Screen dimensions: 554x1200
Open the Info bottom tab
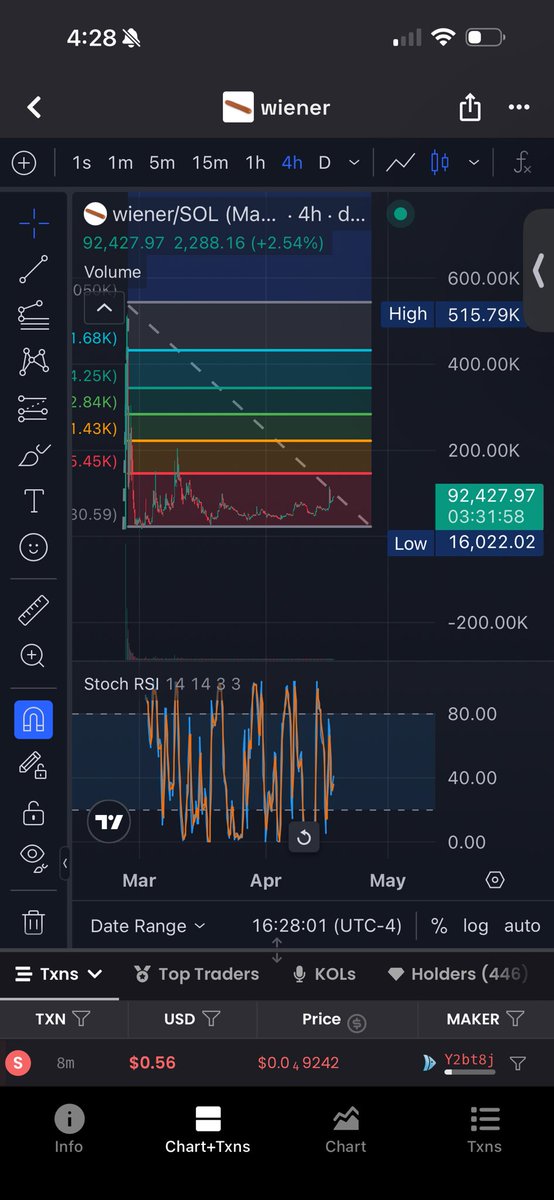[69, 1129]
